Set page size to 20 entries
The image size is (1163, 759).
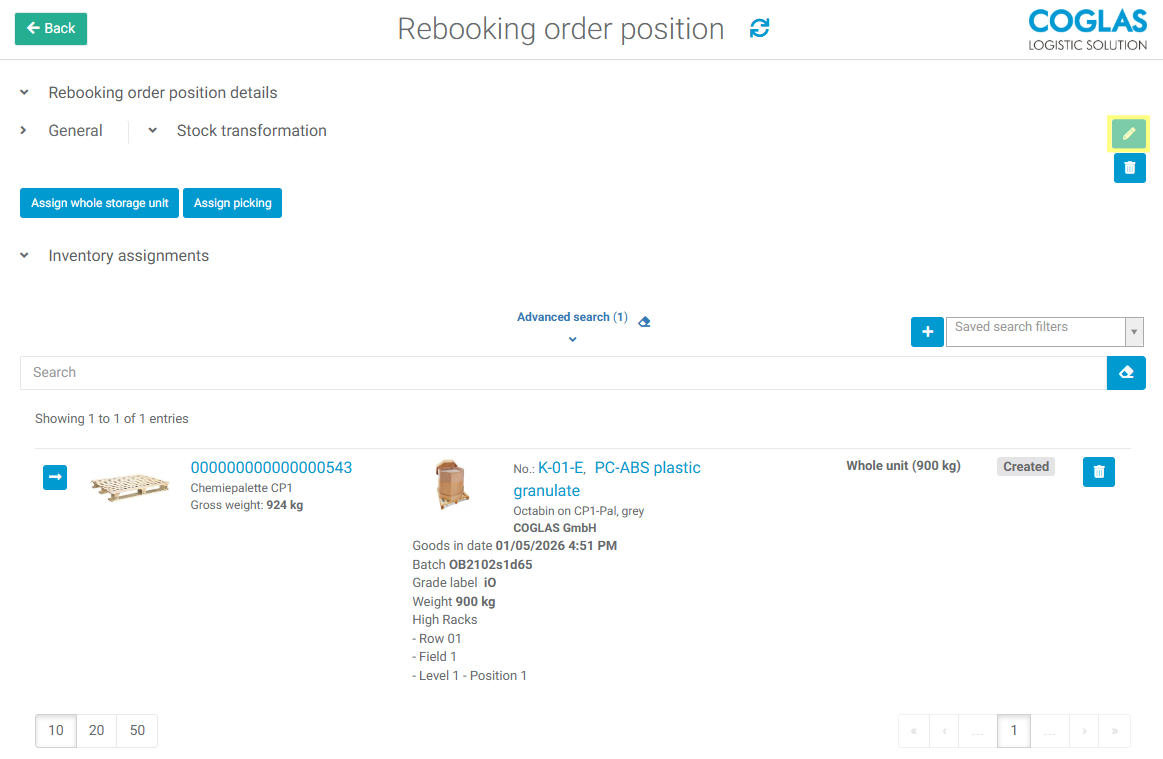[96, 731]
